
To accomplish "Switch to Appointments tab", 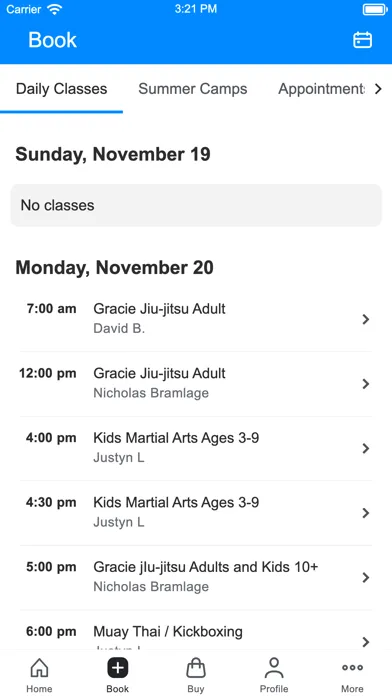I will (x=321, y=89).
